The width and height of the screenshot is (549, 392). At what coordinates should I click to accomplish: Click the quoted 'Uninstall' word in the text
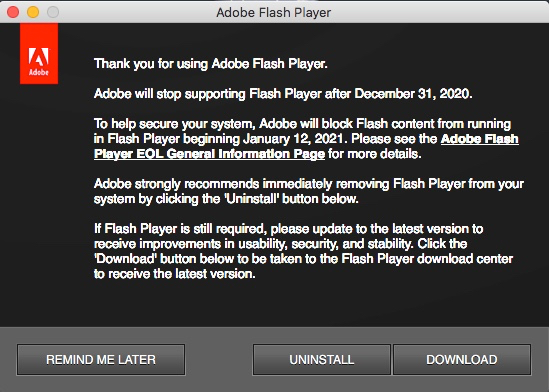tap(251, 199)
